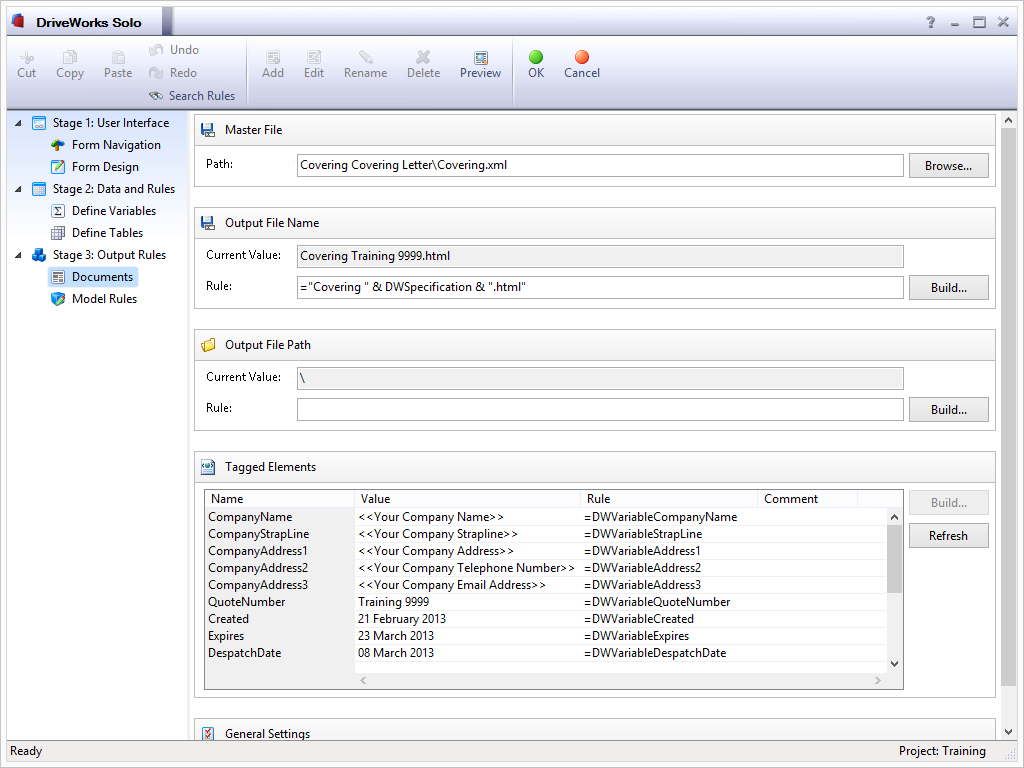The width and height of the screenshot is (1024, 768).
Task: Click the red Cancel button
Action: tap(582, 64)
